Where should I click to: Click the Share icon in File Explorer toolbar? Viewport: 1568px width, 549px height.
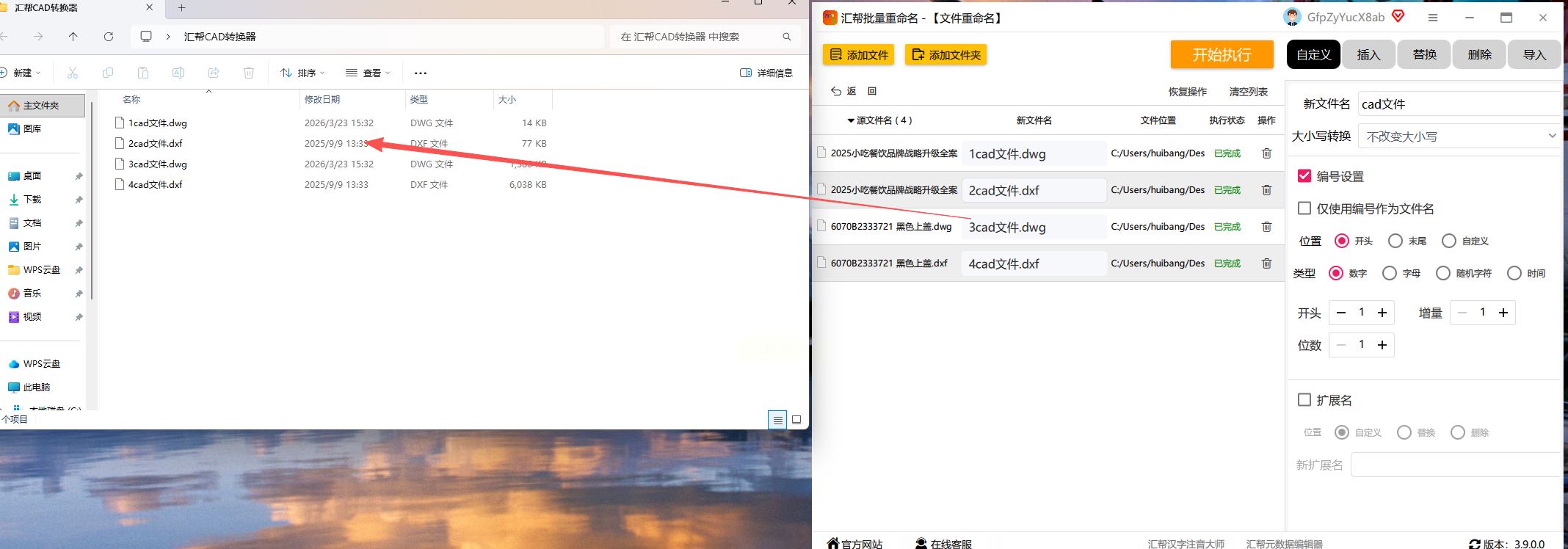point(214,73)
